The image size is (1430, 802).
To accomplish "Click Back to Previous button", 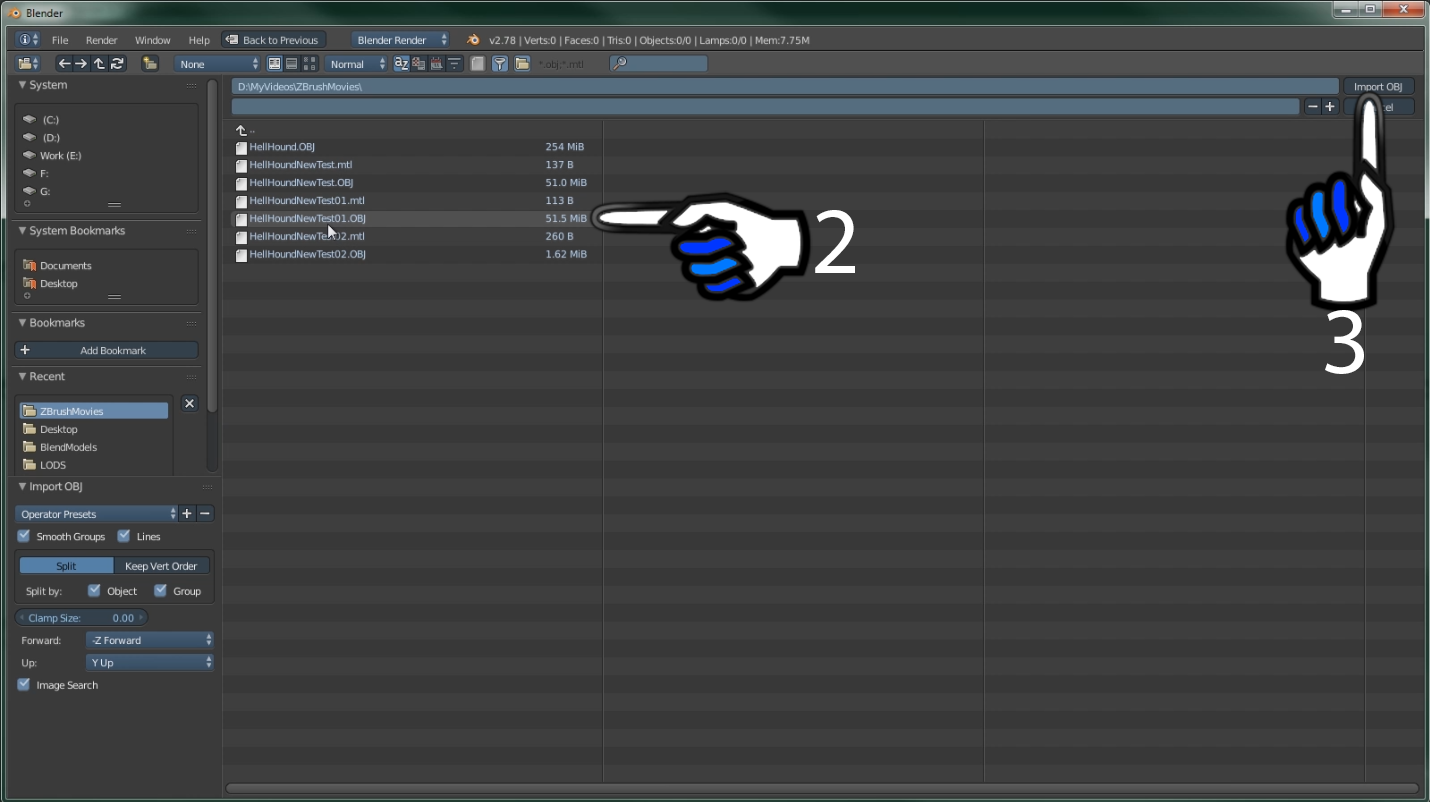I will pyautogui.click(x=273, y=40).
